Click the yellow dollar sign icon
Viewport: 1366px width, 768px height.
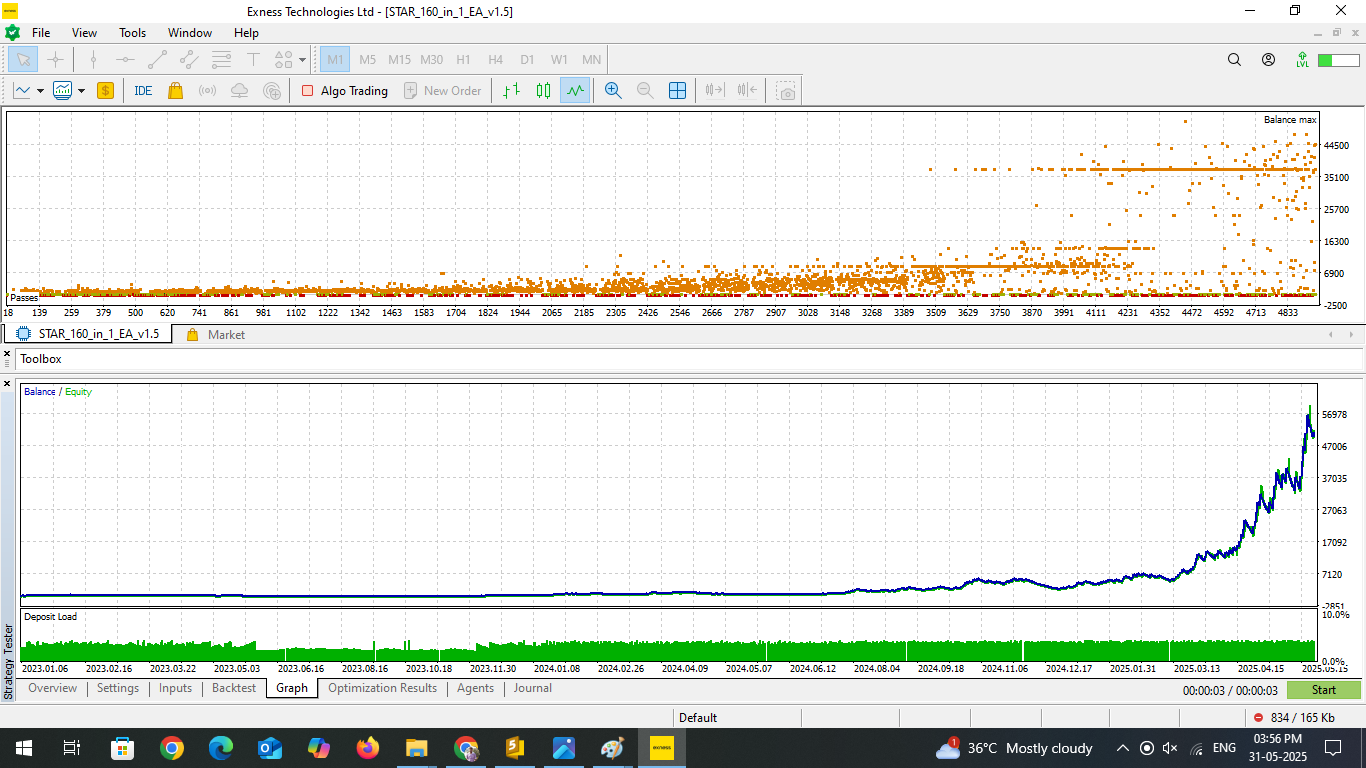click(105, 91)
